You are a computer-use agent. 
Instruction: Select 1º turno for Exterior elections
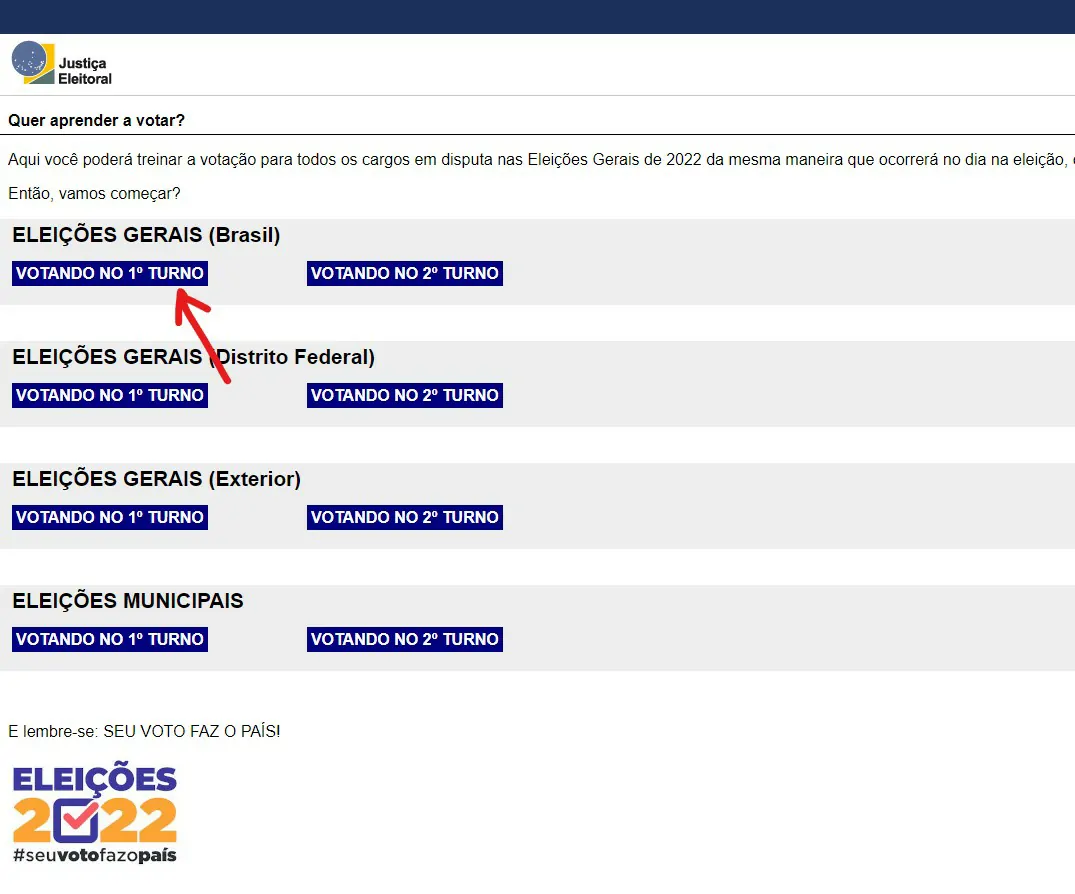click(110, 518)
